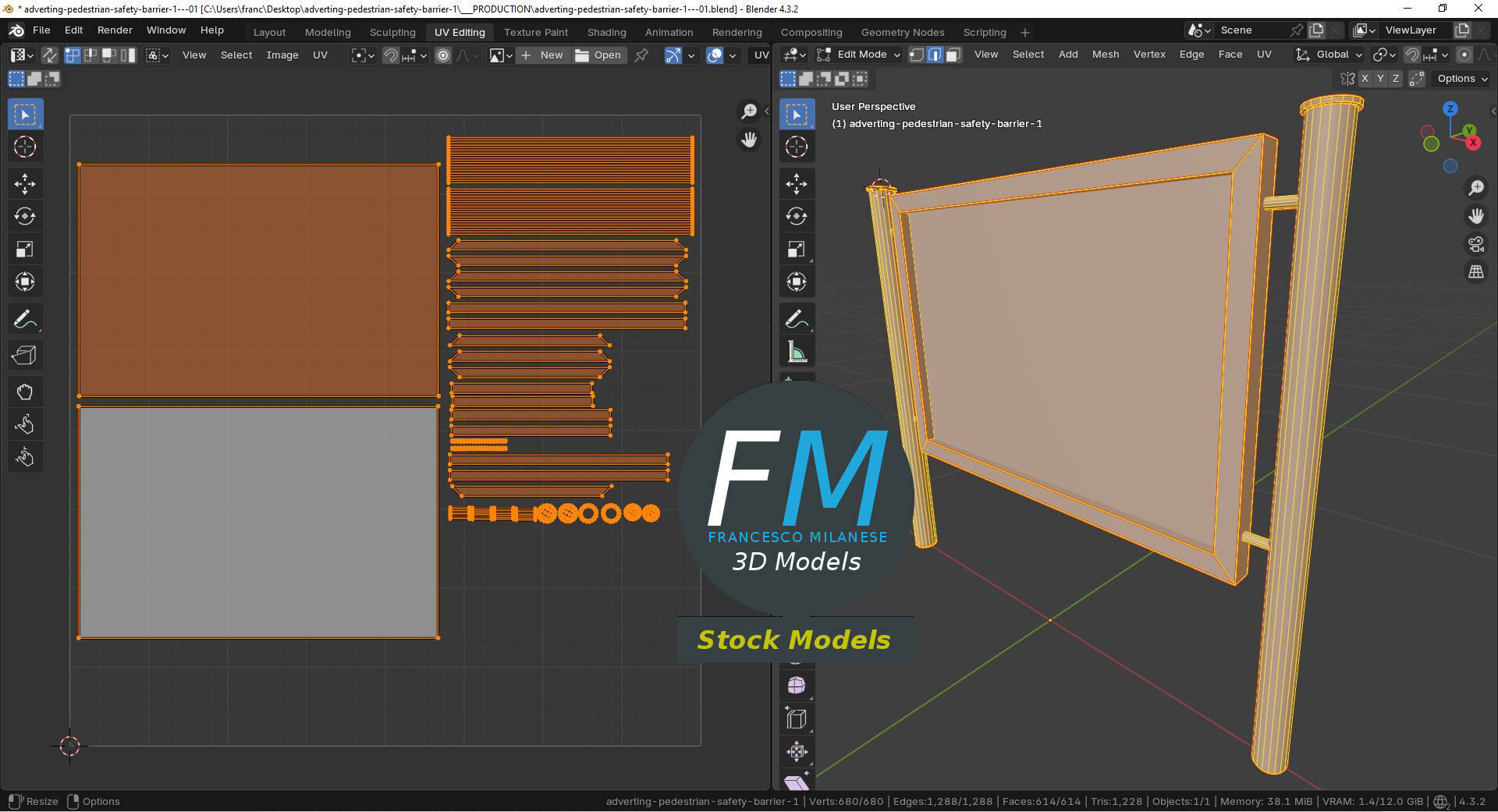Choose the Move tool in the 3D viewport
Screen dimensions: 1498x812
(x=797, y=183)
